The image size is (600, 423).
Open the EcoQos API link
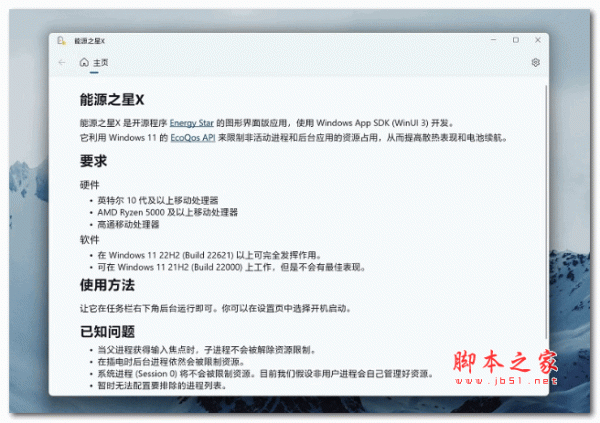[192, 138]
